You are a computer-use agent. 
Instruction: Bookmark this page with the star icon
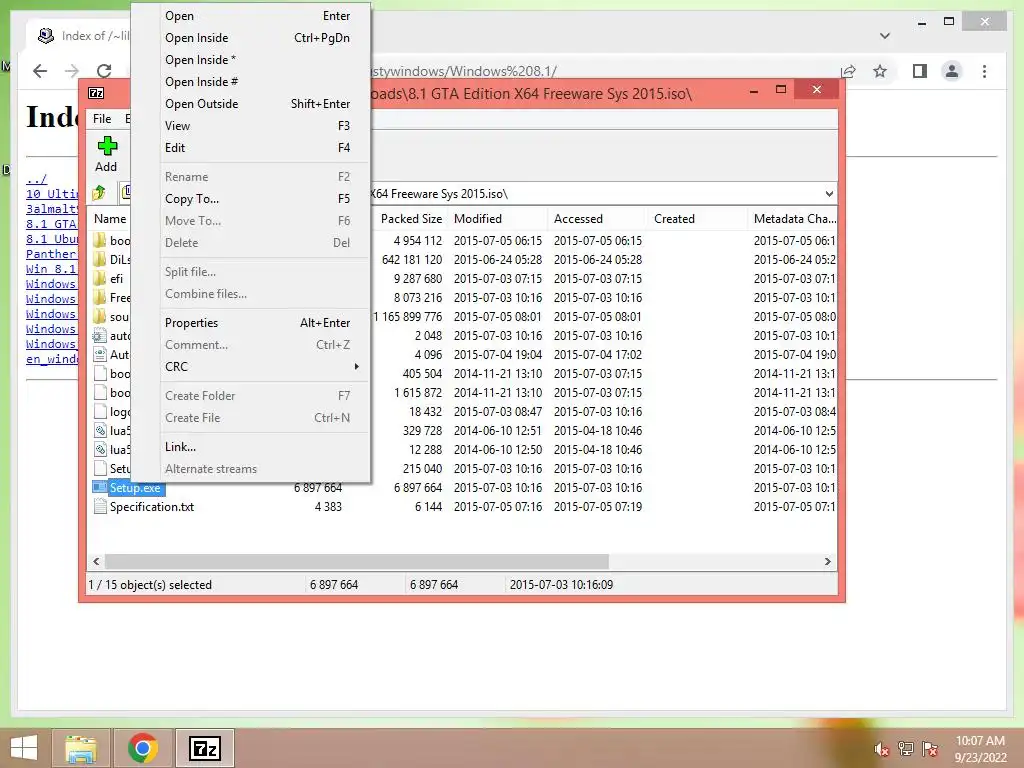click(x=880, y=71)
